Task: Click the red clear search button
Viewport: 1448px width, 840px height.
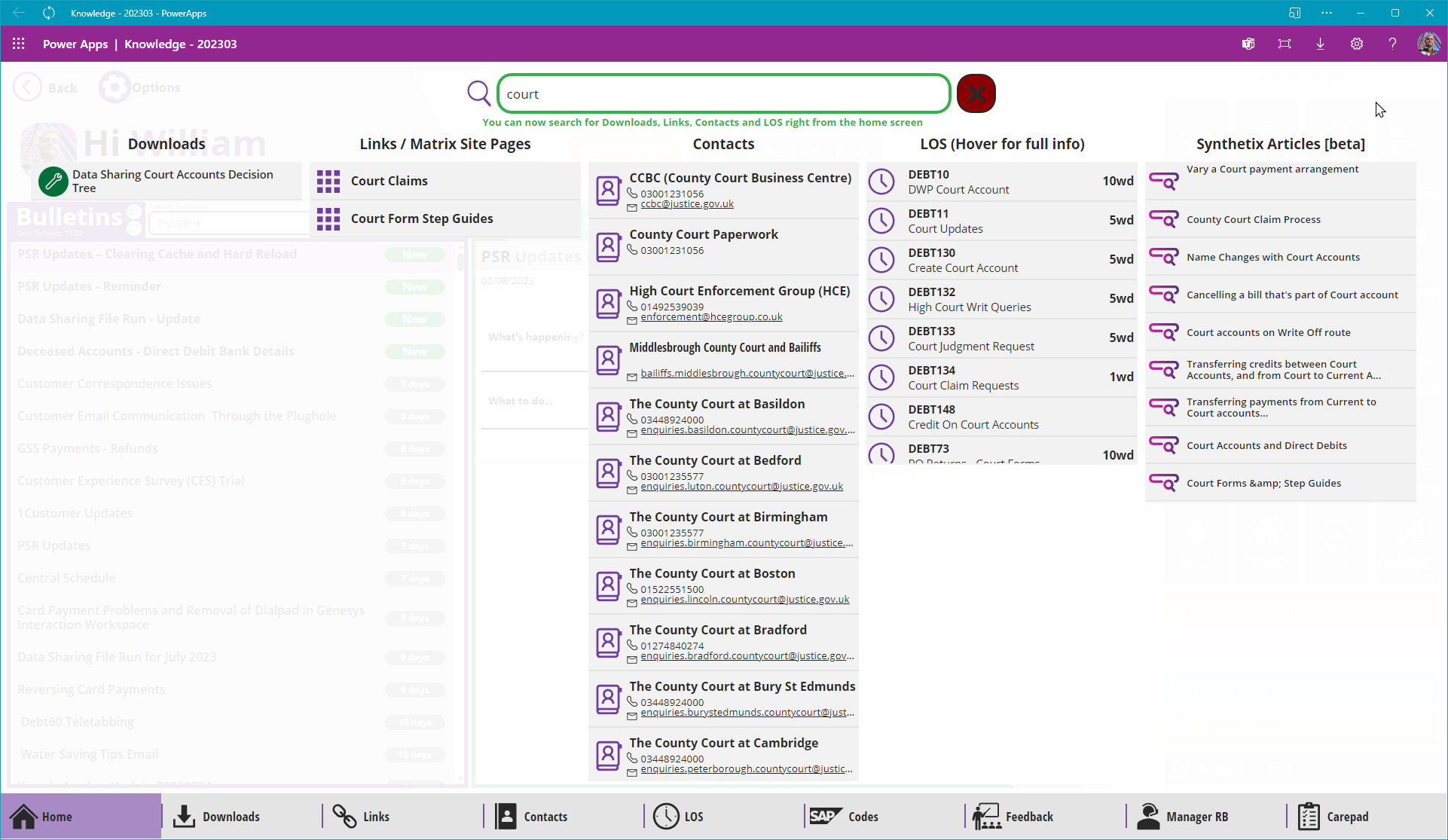Action: pos(976,94)
